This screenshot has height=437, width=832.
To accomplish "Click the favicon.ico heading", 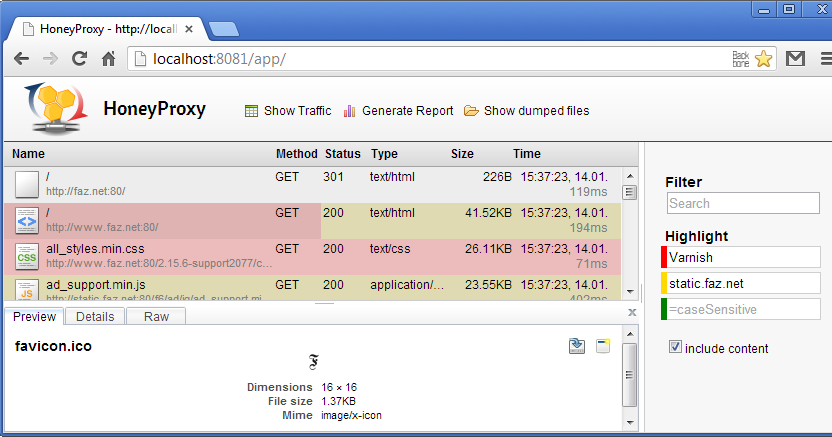I will (53, 346).
